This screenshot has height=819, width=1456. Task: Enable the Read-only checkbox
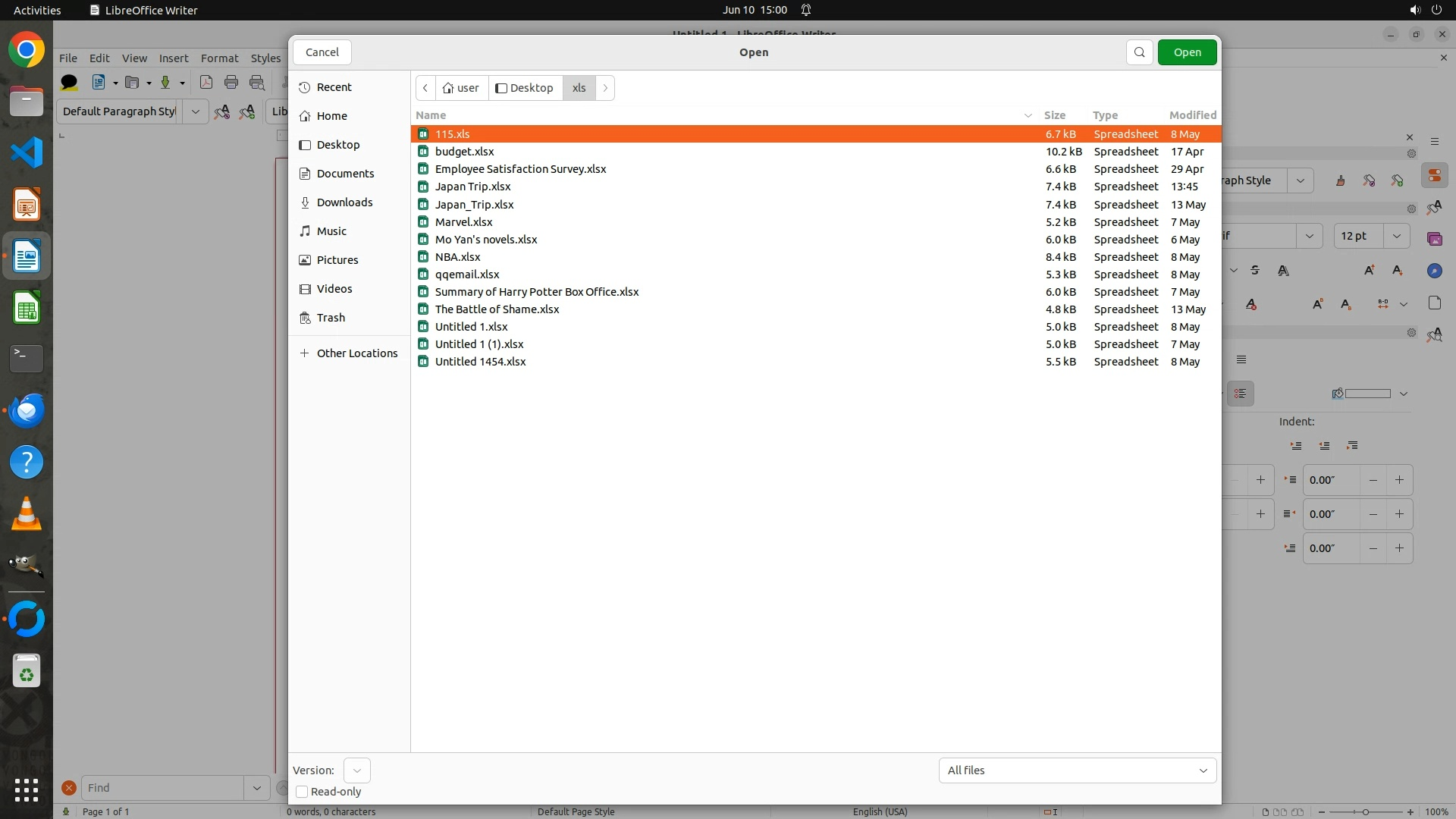(x=302, y=792)
